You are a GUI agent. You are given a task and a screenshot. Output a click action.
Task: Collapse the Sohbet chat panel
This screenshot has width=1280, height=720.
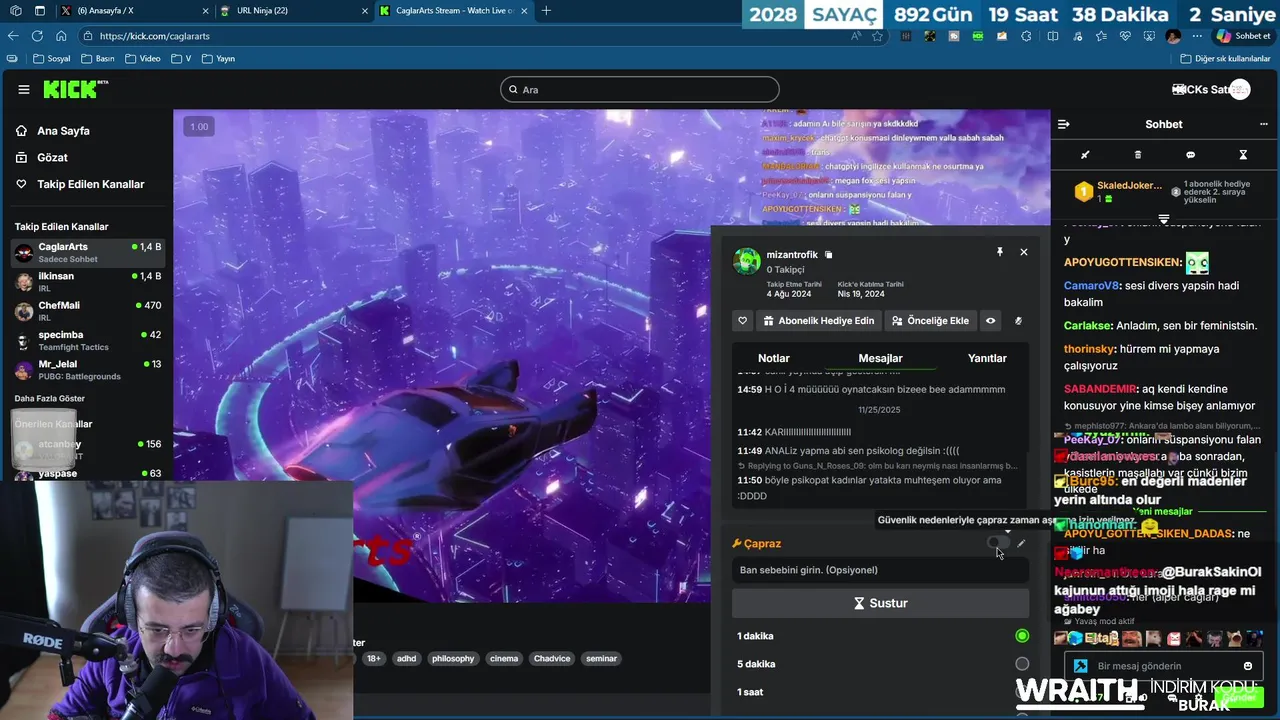(x=1063, y=124)
